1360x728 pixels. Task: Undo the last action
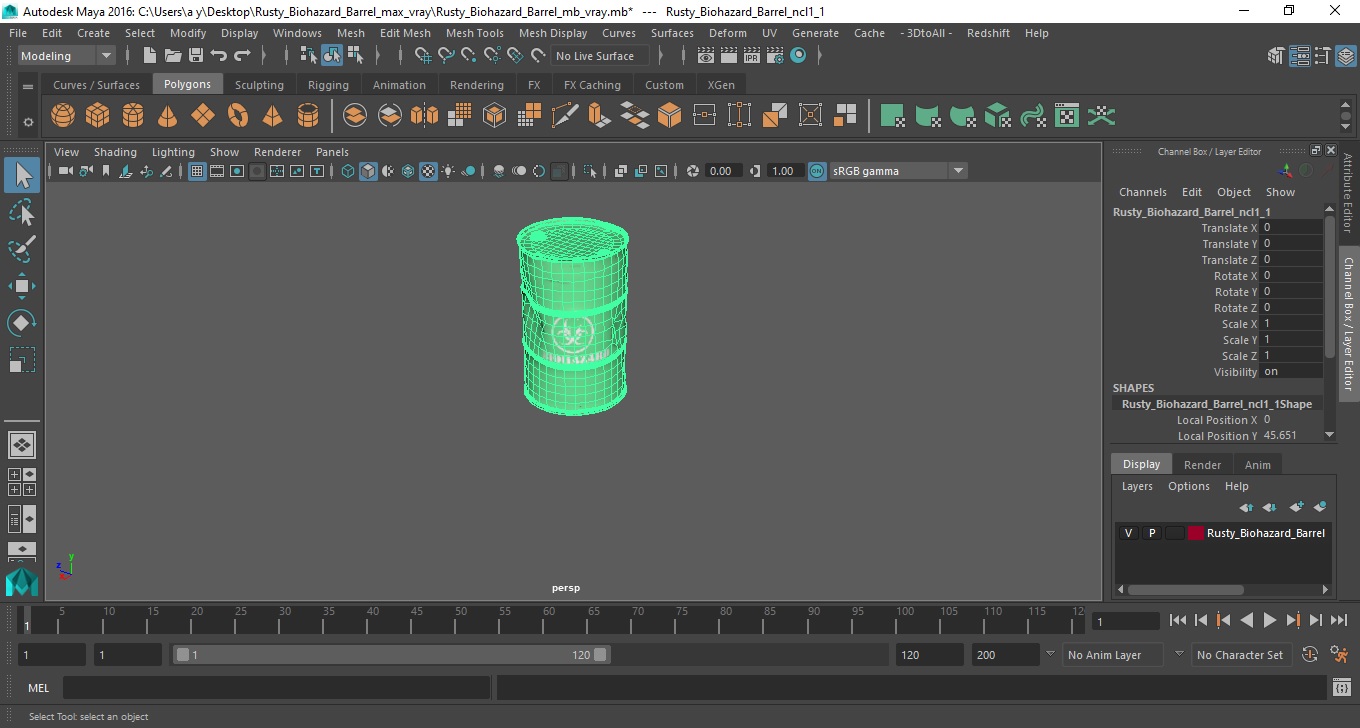click(x=219, y=56)
